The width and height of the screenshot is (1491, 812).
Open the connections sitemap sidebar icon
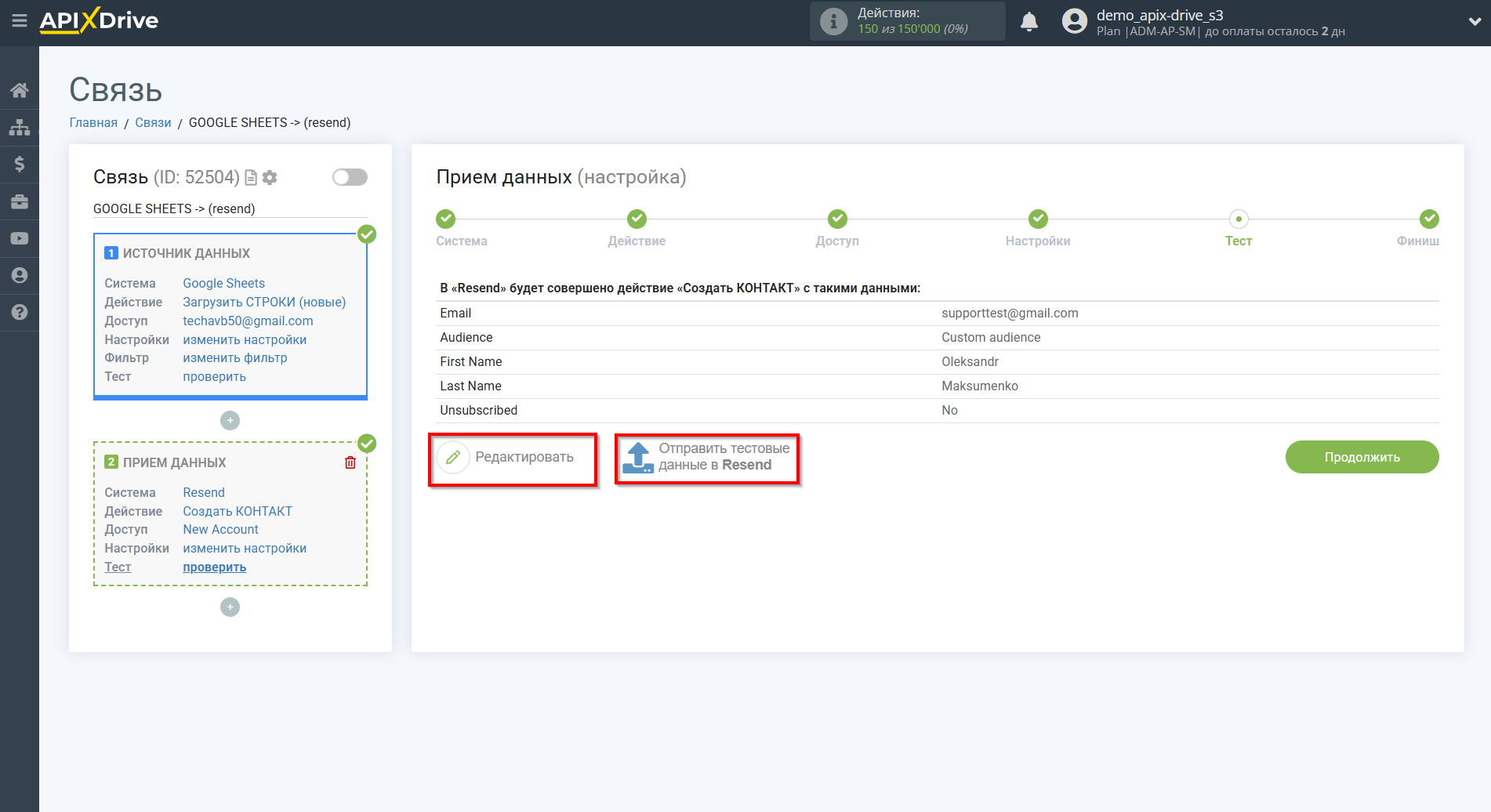pyautogui.click(x=20, y=127)
